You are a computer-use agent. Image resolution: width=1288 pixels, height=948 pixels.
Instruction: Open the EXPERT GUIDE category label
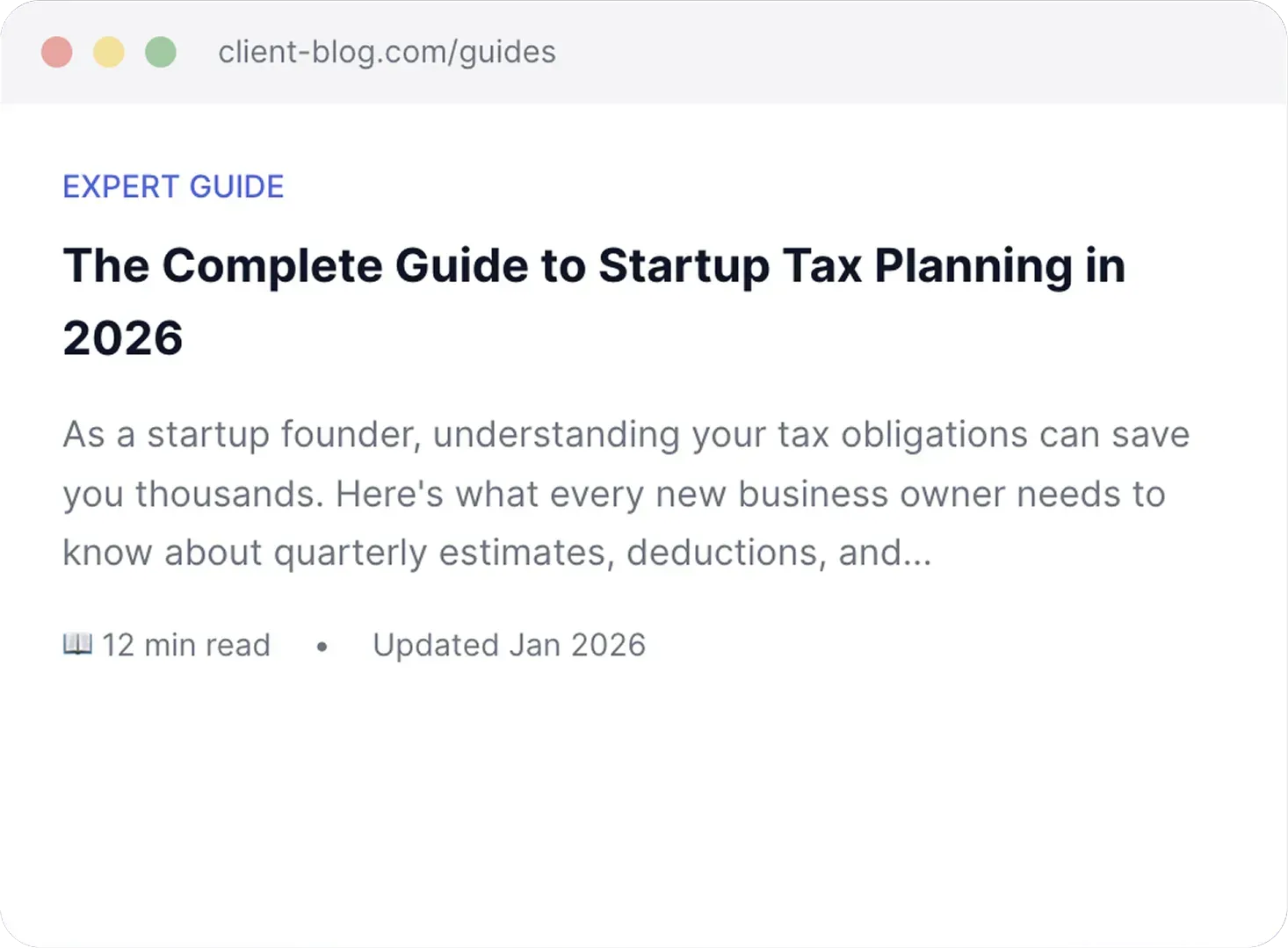coord(173,187)
